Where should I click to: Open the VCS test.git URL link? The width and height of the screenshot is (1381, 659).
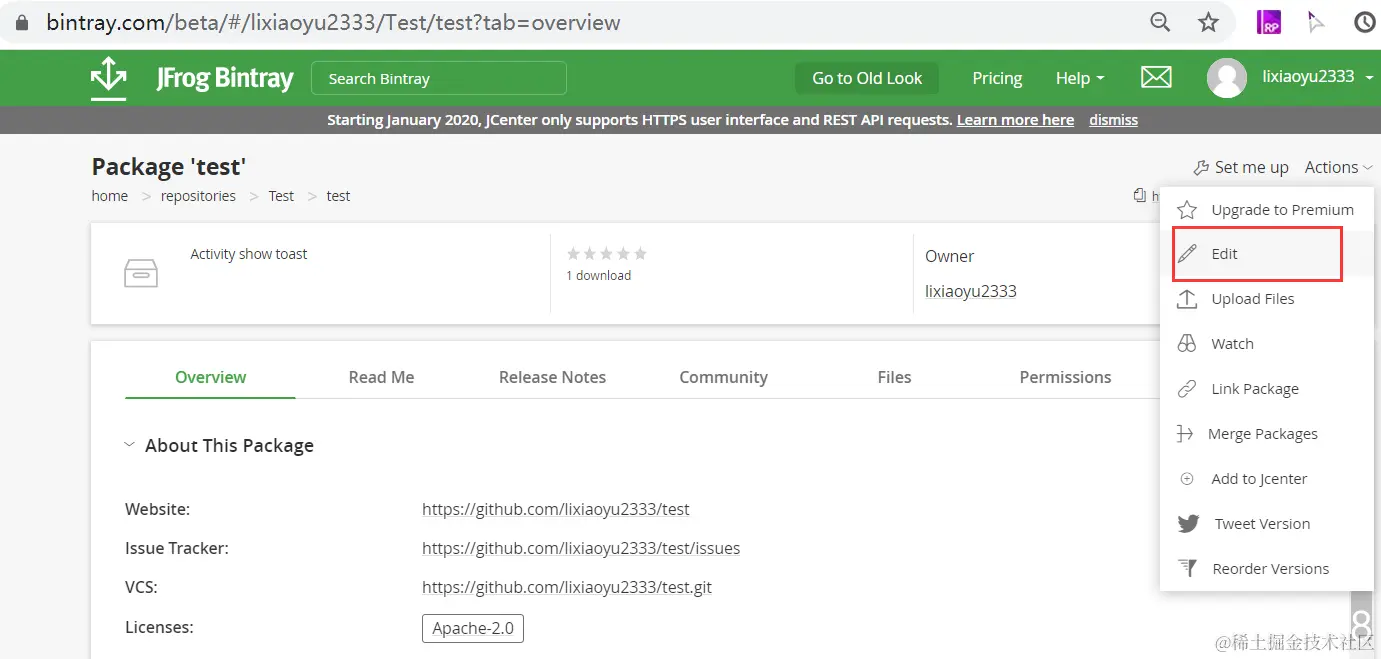tap(567, 587)
